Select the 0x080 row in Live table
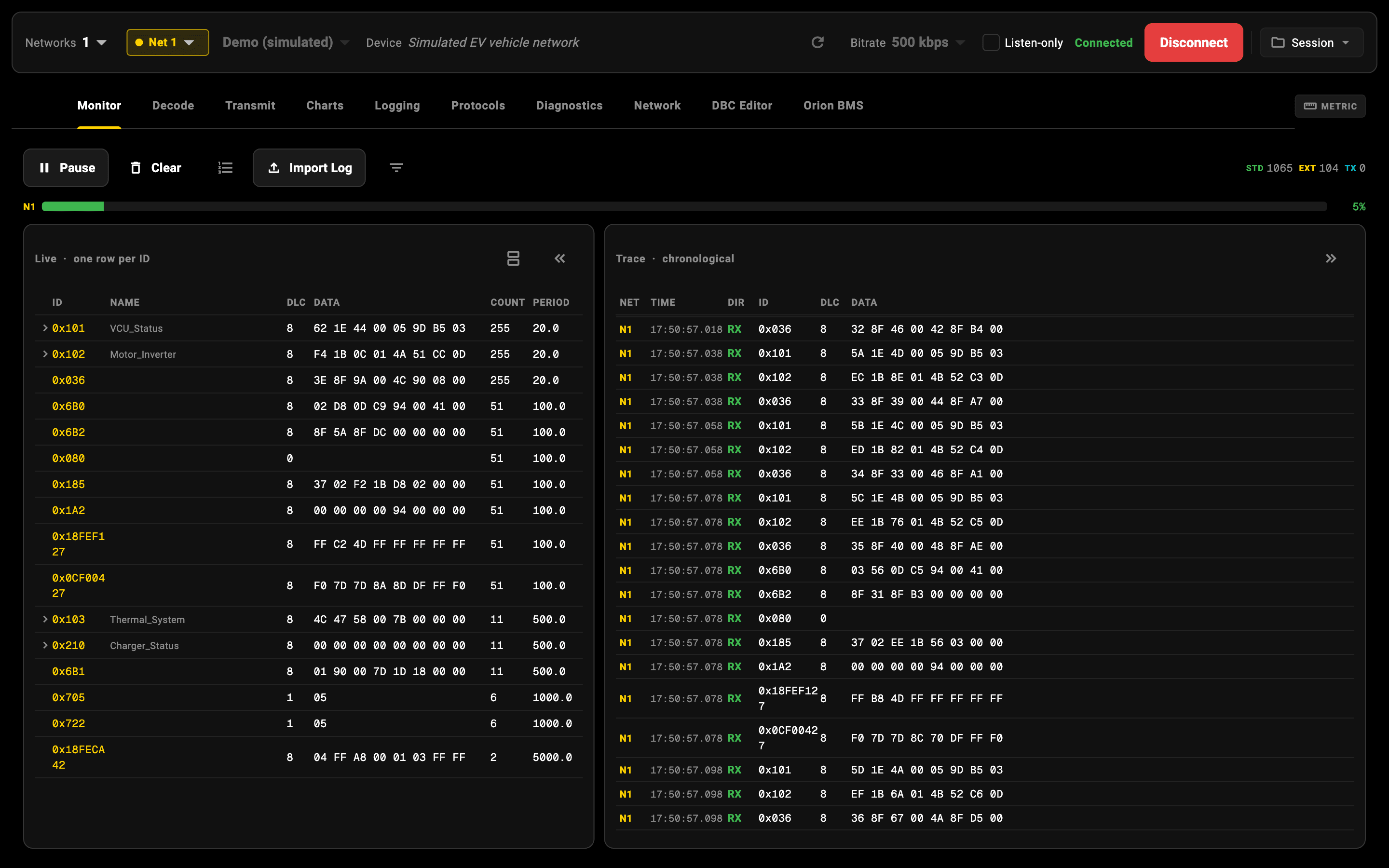This screenshot has width=1389, height=868. tap(309, 458)
